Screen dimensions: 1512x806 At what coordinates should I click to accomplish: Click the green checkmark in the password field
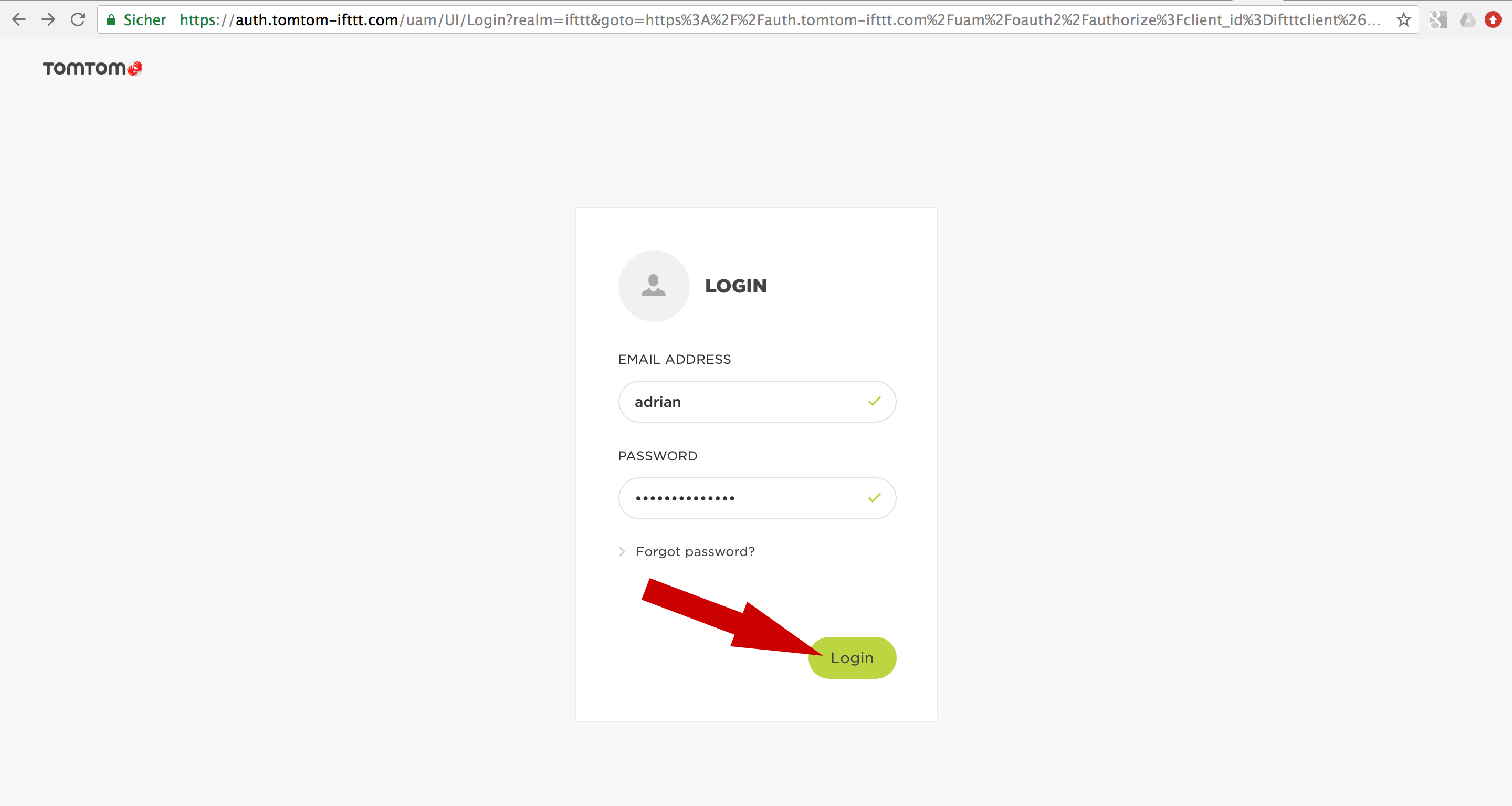tap(875, 498)
